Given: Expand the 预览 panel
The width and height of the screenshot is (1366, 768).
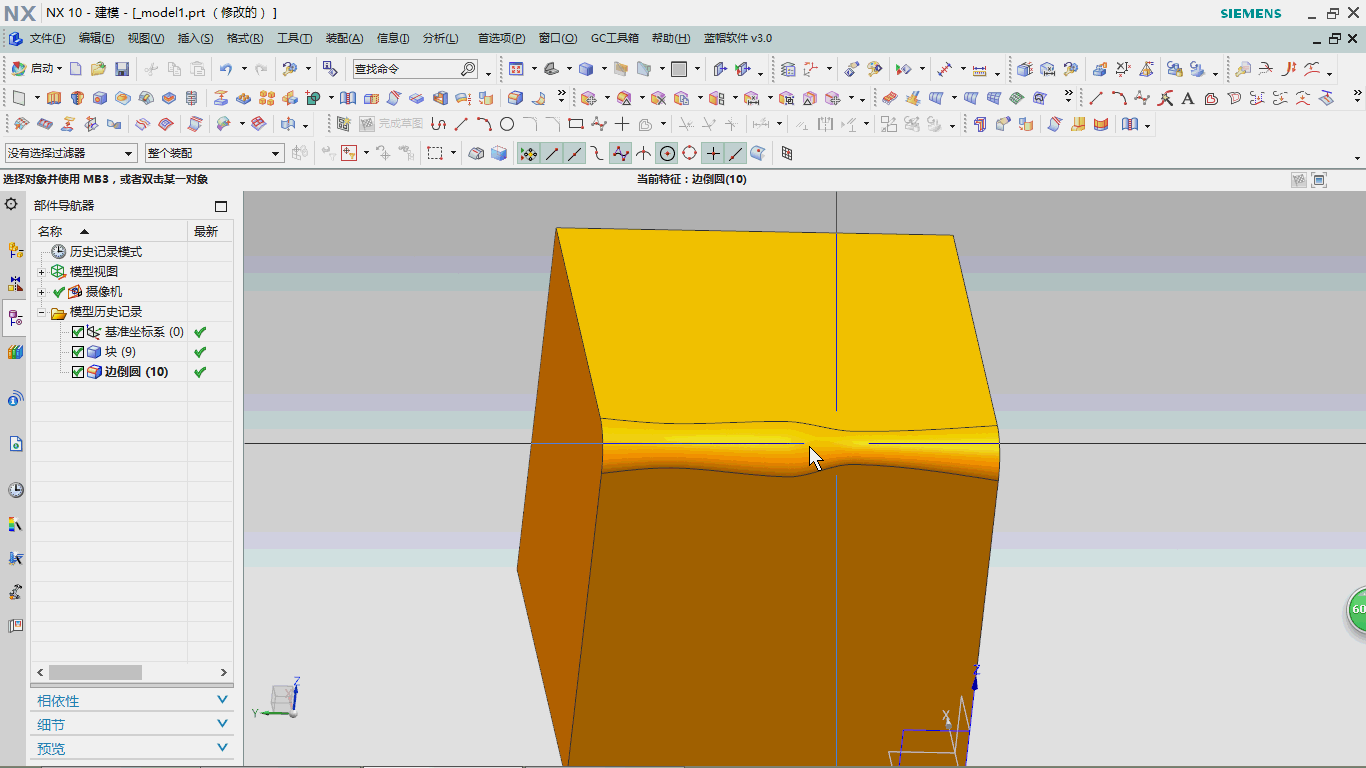Looking at the screenshot, I should [x=132, y=748].
